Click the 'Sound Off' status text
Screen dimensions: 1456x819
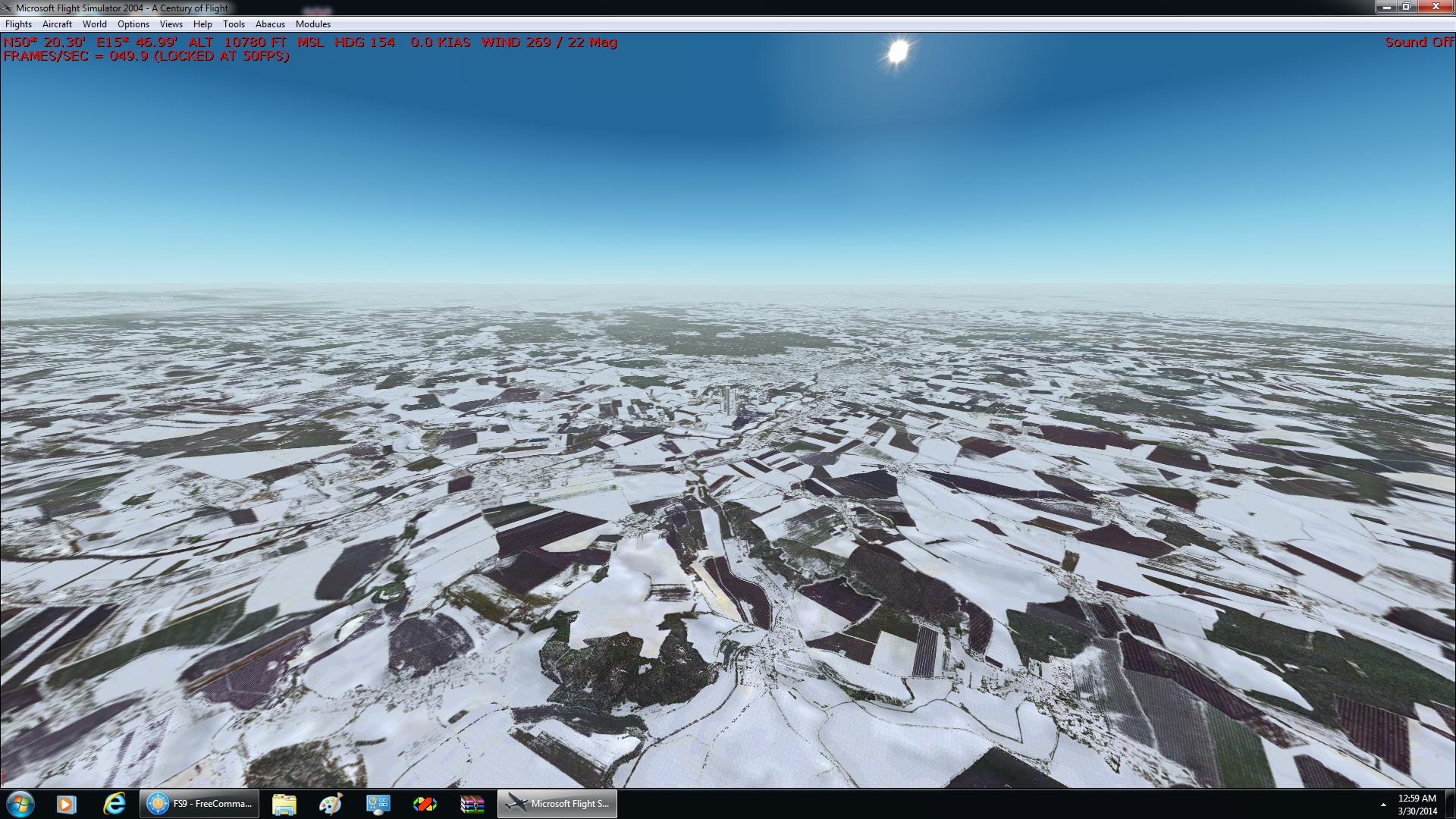click(x=1419, y=42)
